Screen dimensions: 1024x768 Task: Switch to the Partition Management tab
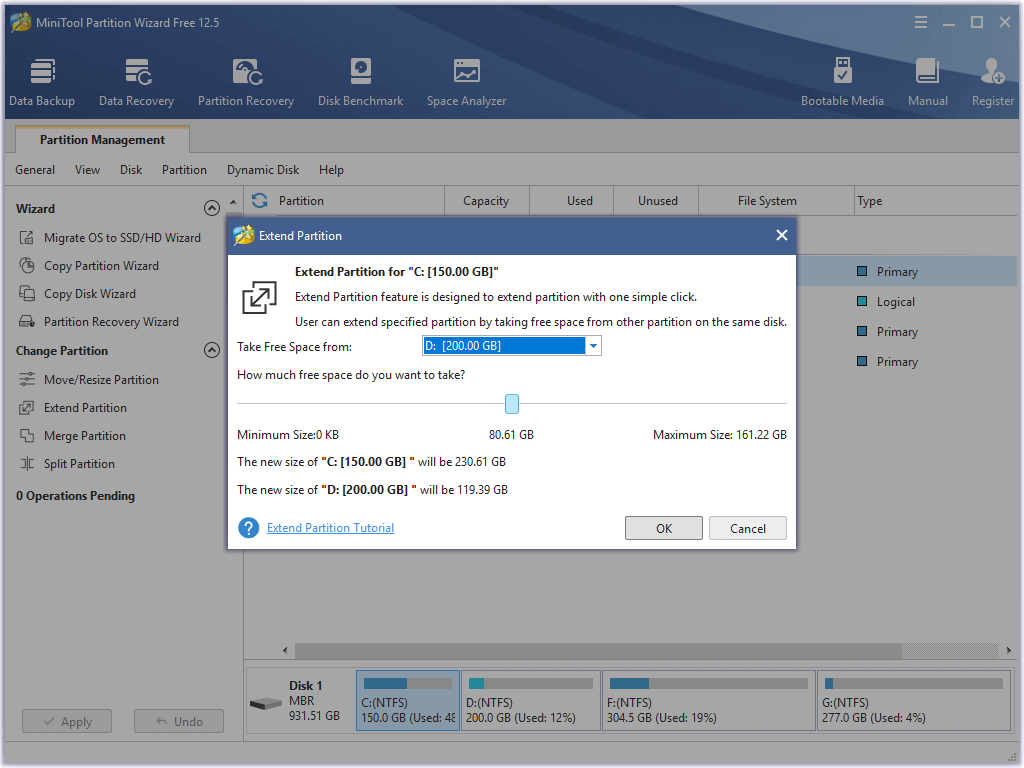pyautogui.click(x=101, y=139)
